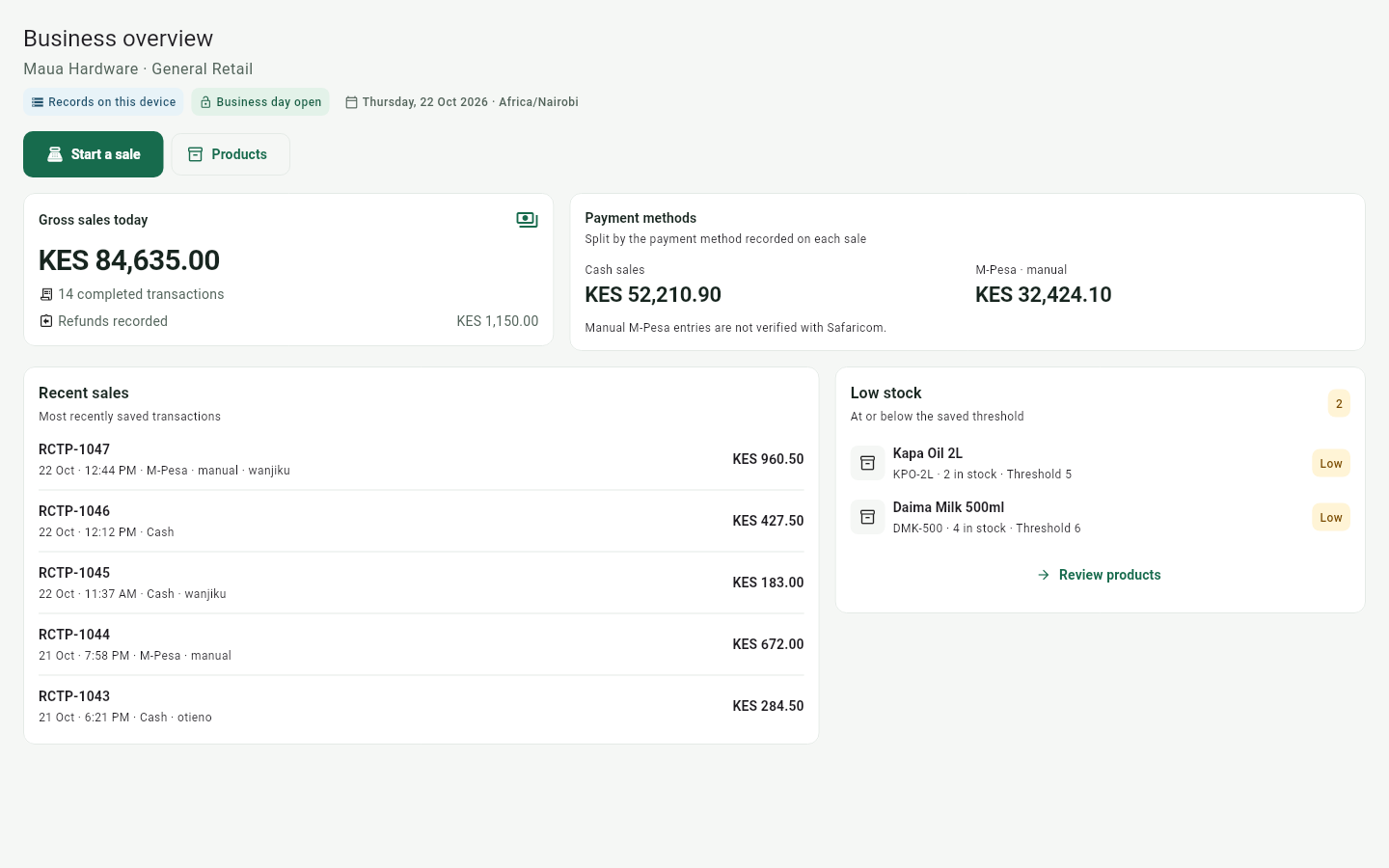Click the 14 completed transactions text

[x=141, y=294]
